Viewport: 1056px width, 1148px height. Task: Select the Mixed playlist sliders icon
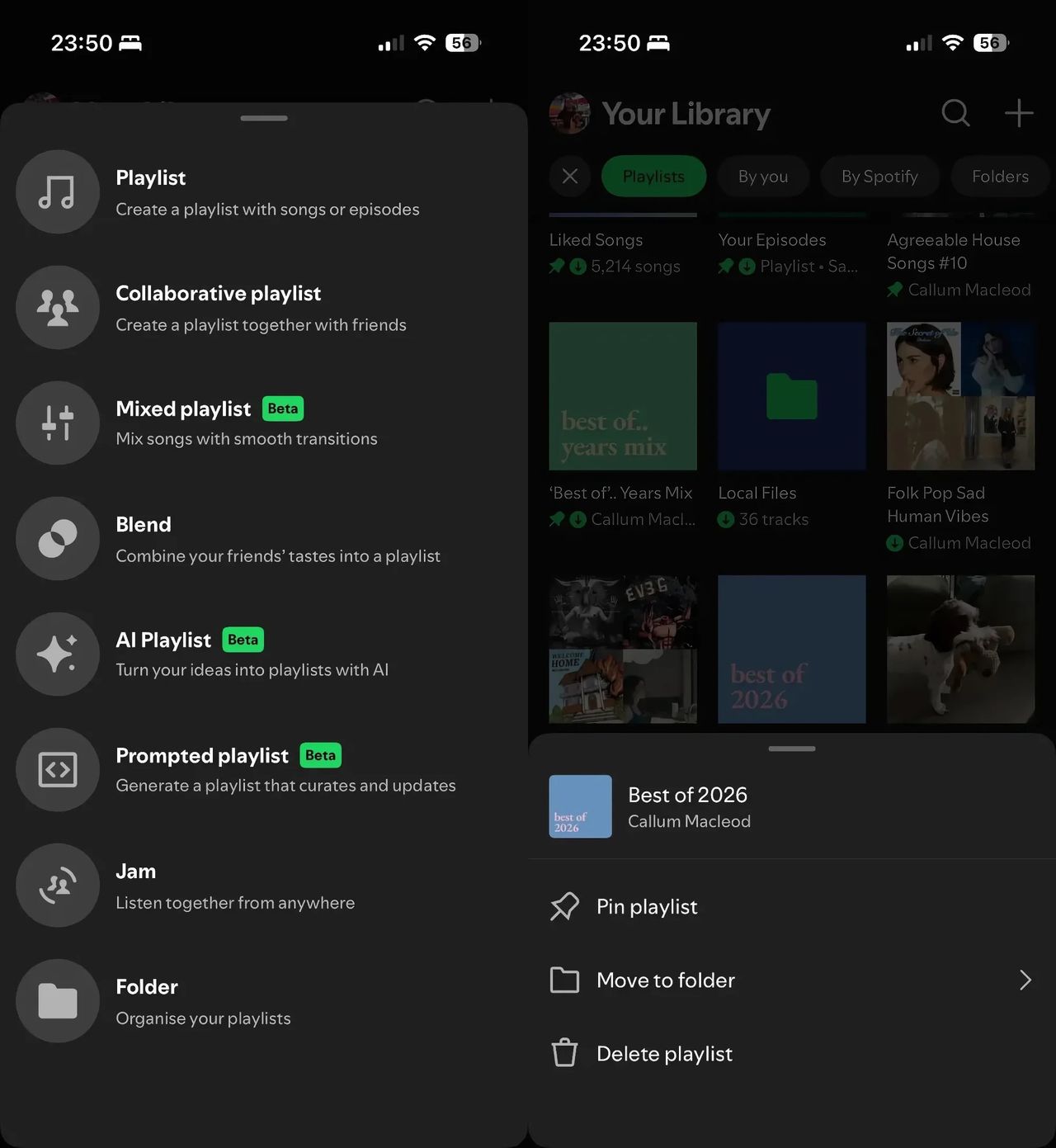click(58, 423)
